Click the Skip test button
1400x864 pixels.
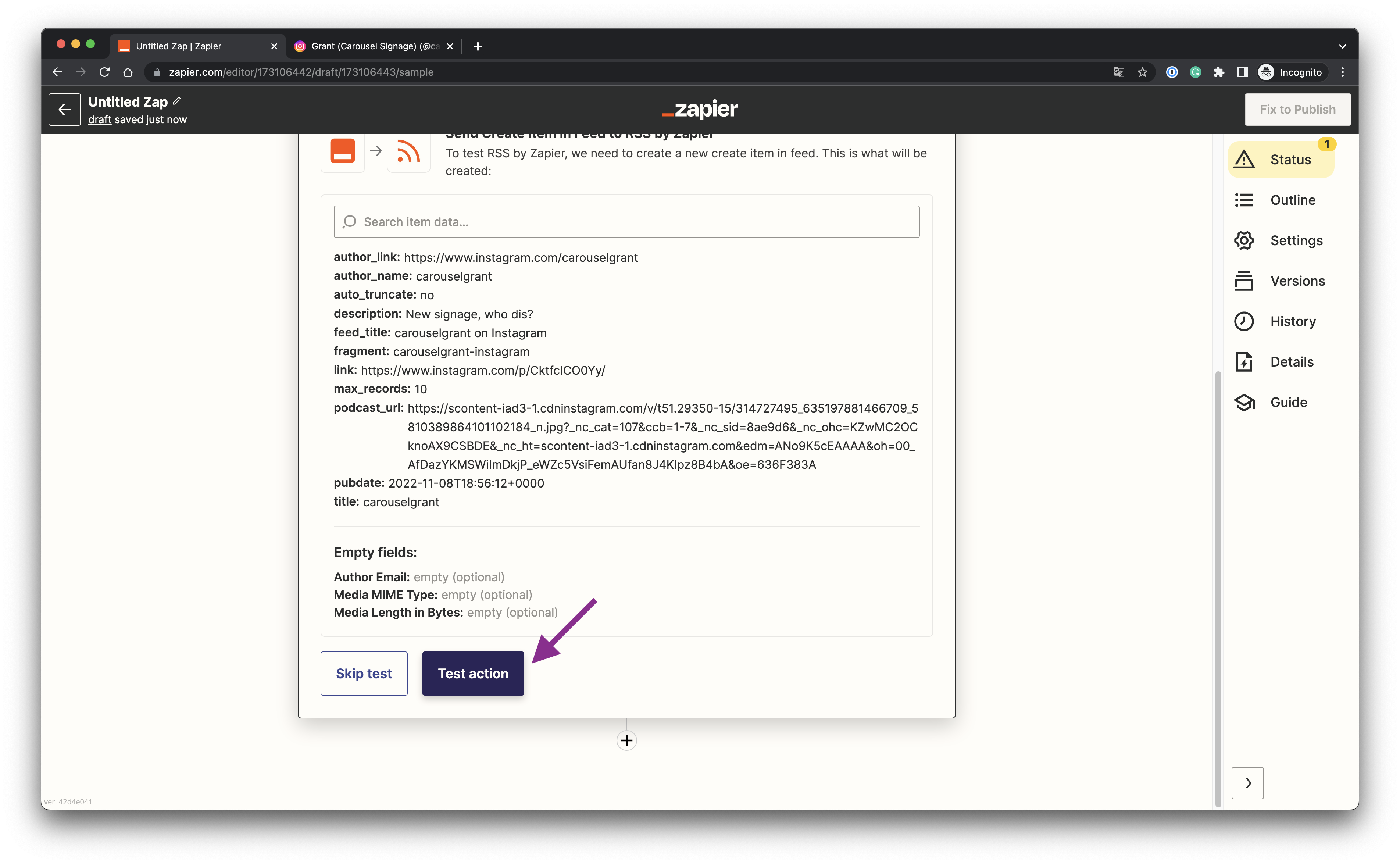click(x=364, y=673)
